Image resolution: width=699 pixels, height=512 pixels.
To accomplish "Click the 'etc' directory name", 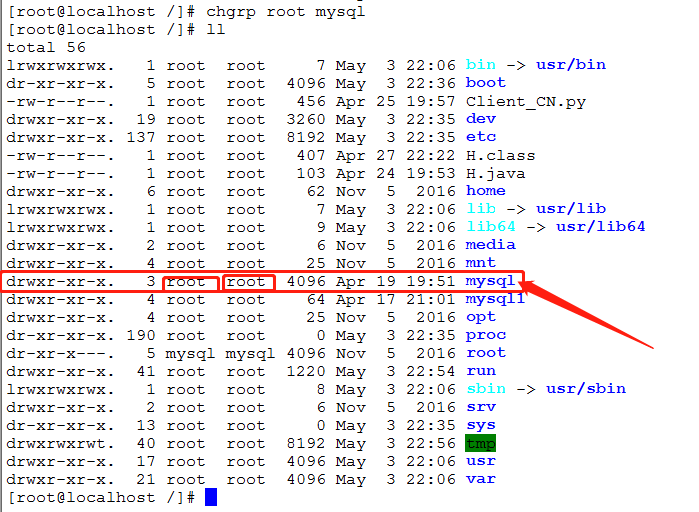I will coord(481,137).
